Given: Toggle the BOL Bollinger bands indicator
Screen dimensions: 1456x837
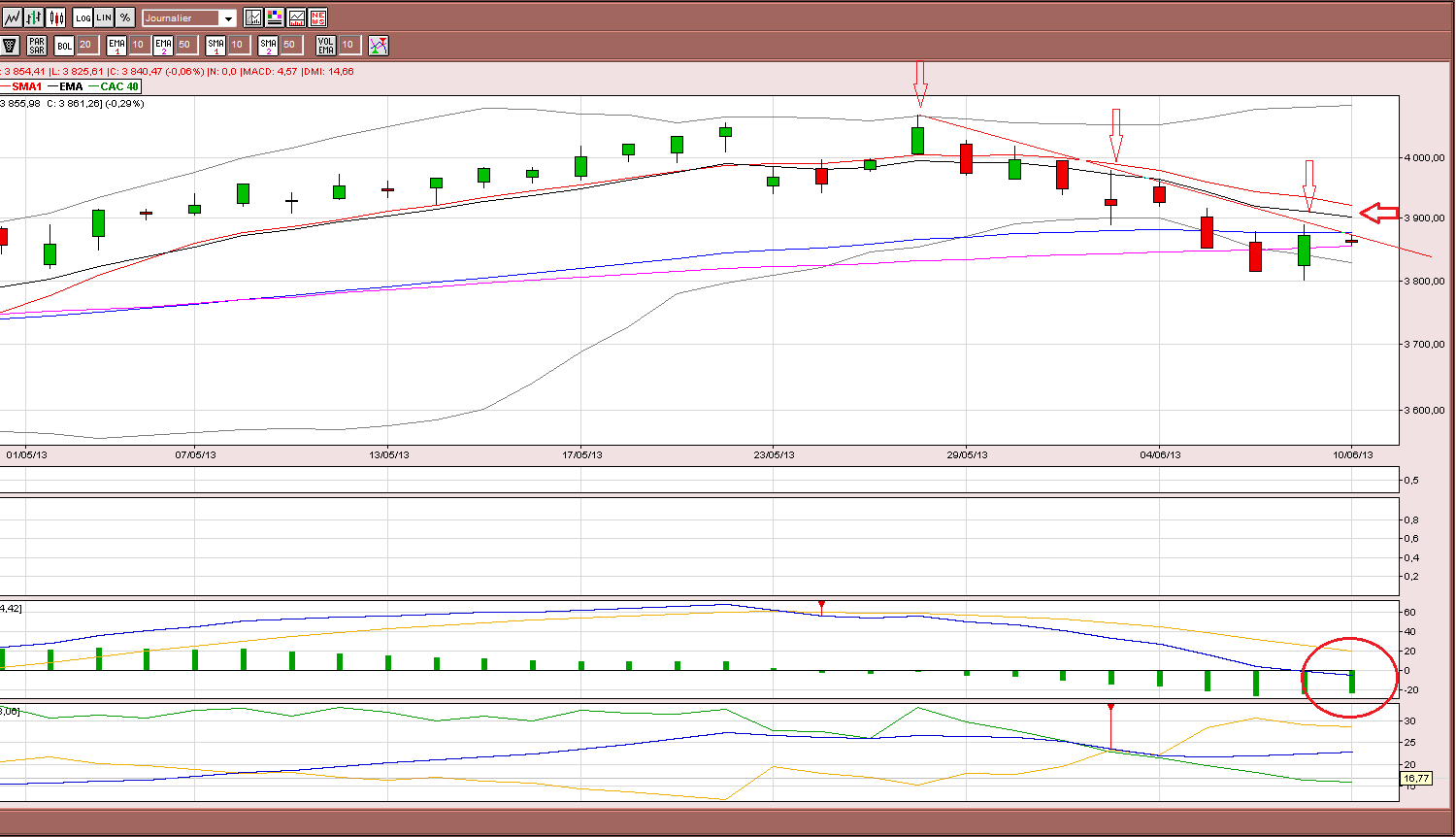Looking at the screenshot, I should [64, 45].
